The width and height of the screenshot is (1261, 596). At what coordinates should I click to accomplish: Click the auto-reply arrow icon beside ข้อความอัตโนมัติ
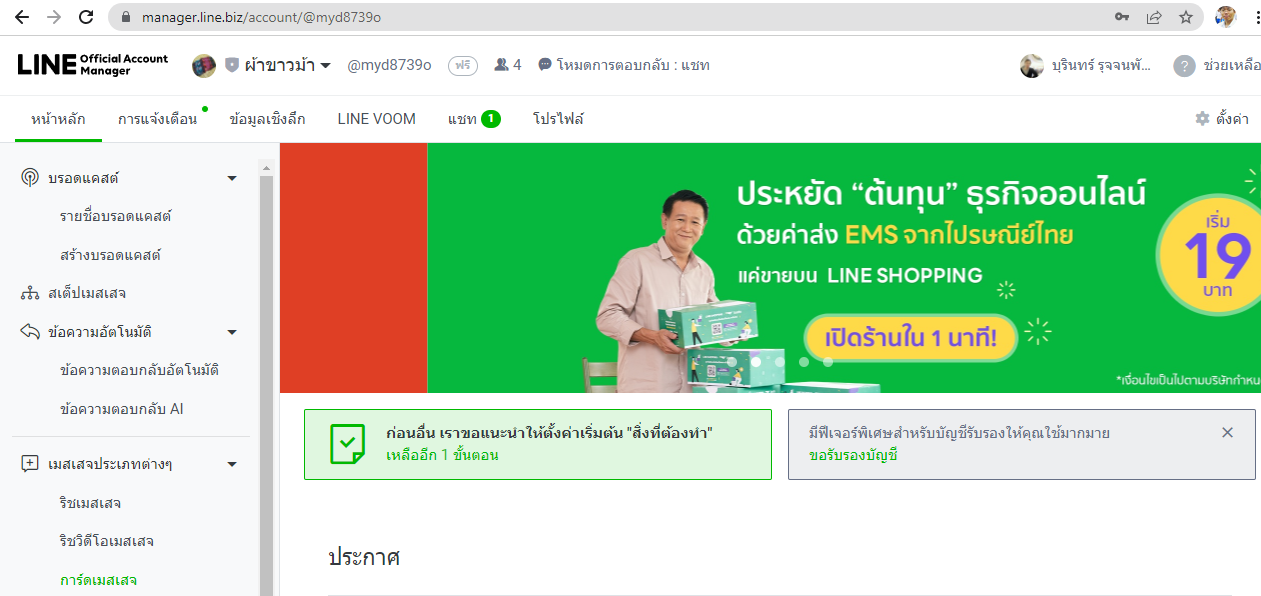(30, 331)
